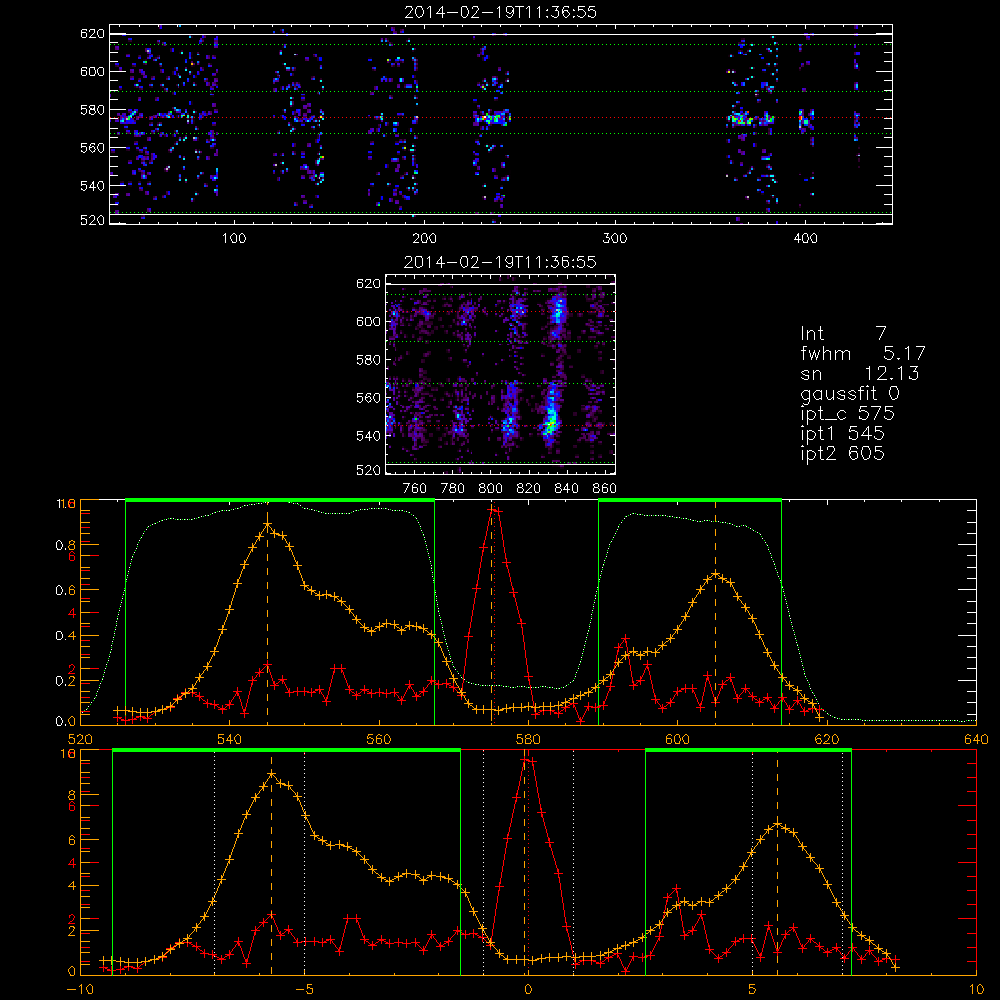Click tick label 780 under the middle image
The image size is (1000, 1000).
point(453,489)
